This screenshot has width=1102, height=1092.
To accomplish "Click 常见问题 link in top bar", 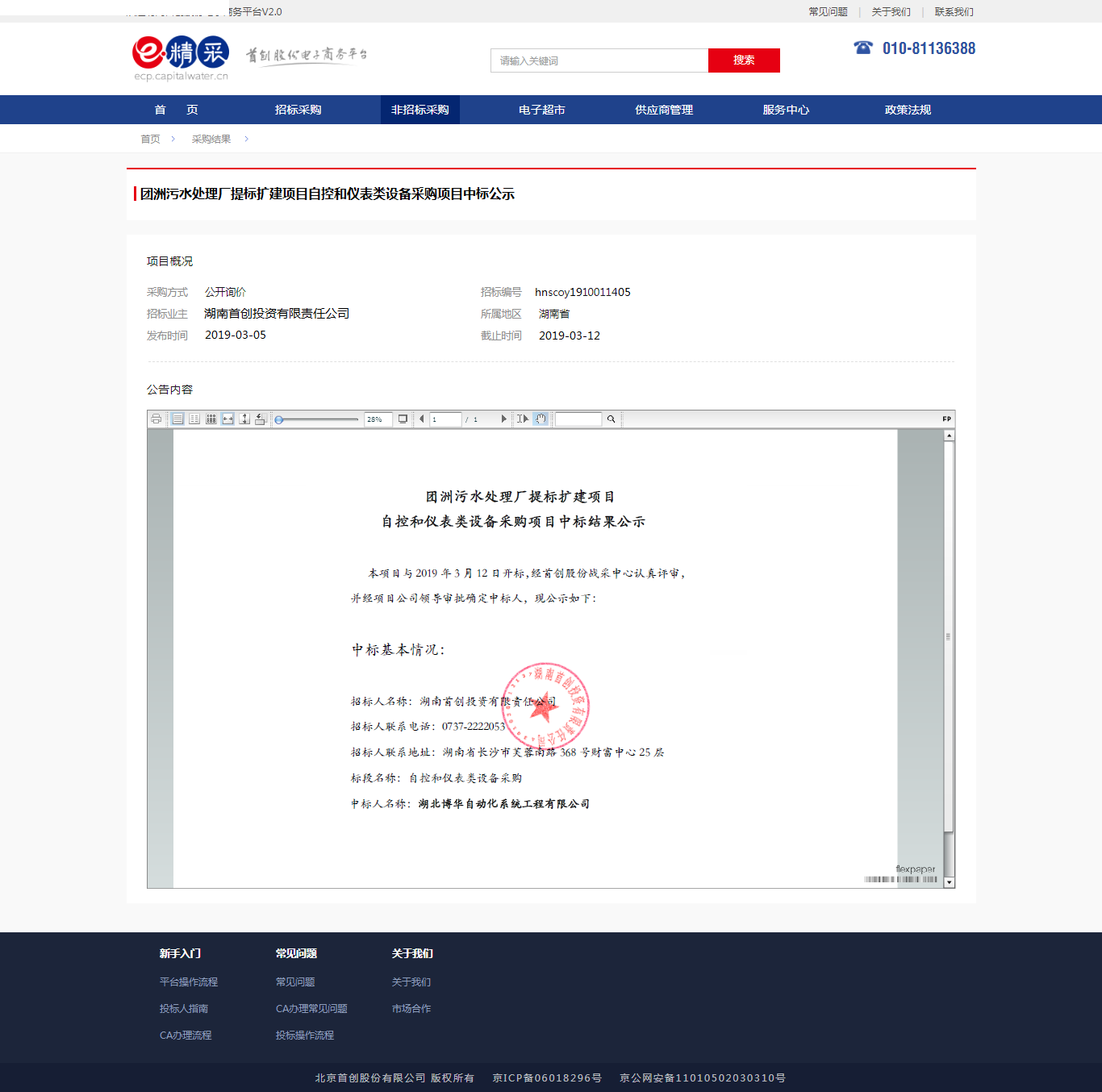I will [x=828, y=12].
